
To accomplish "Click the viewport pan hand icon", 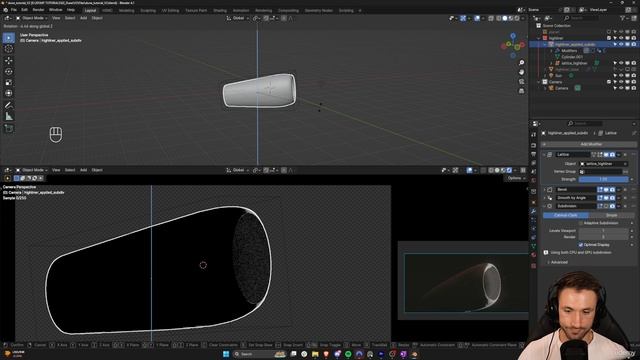I will 521,72.
